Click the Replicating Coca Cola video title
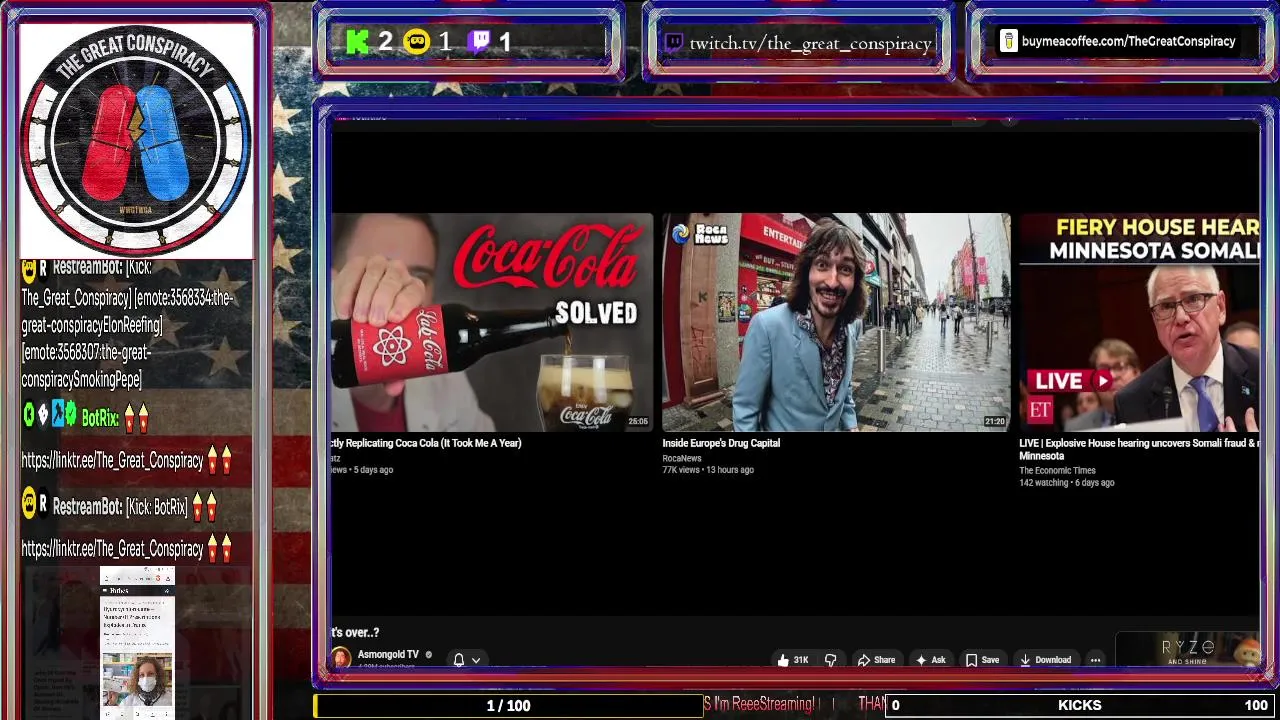The image size is (1280, 720). click(x=426, y=443)
